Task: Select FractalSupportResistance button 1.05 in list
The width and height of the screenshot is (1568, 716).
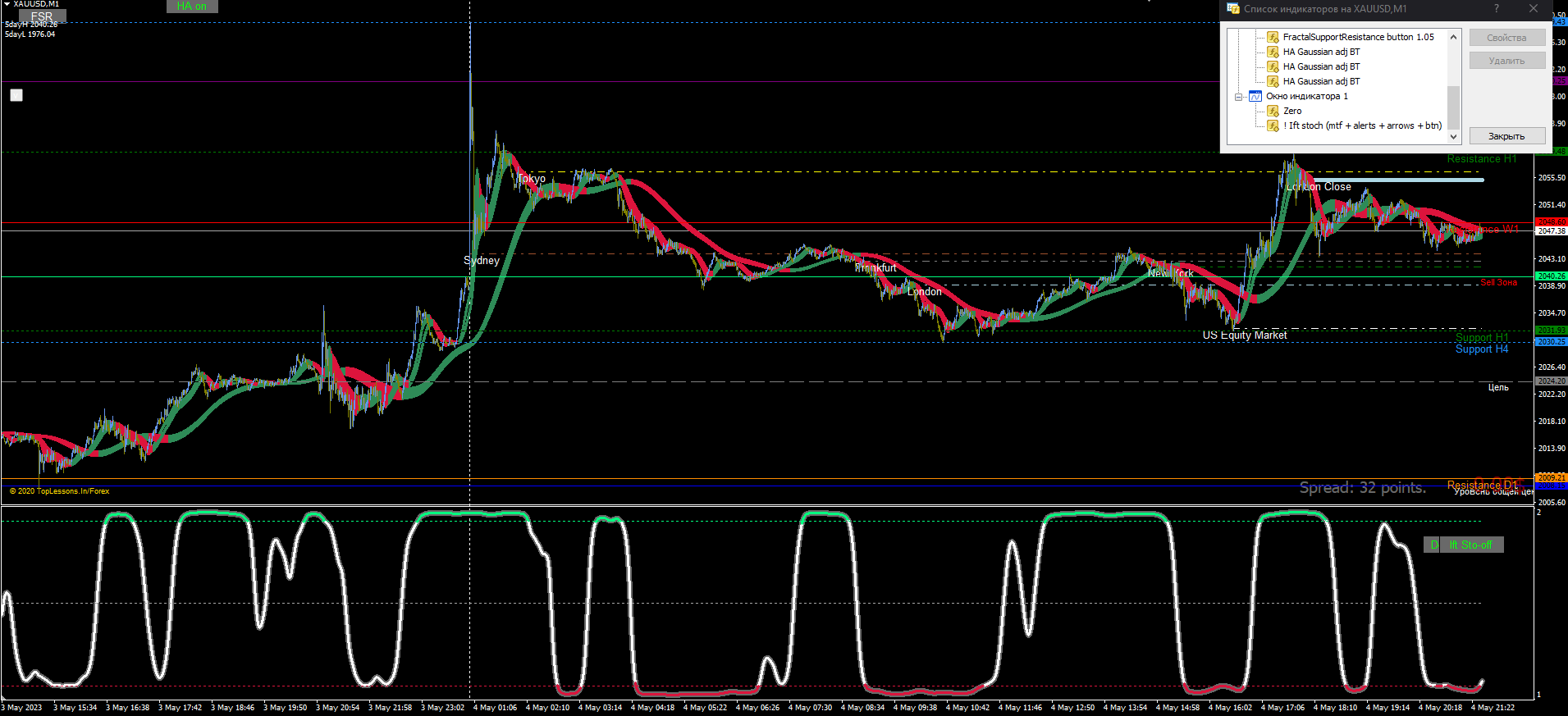Action: pyautogui.click(x=1358, y=37)
